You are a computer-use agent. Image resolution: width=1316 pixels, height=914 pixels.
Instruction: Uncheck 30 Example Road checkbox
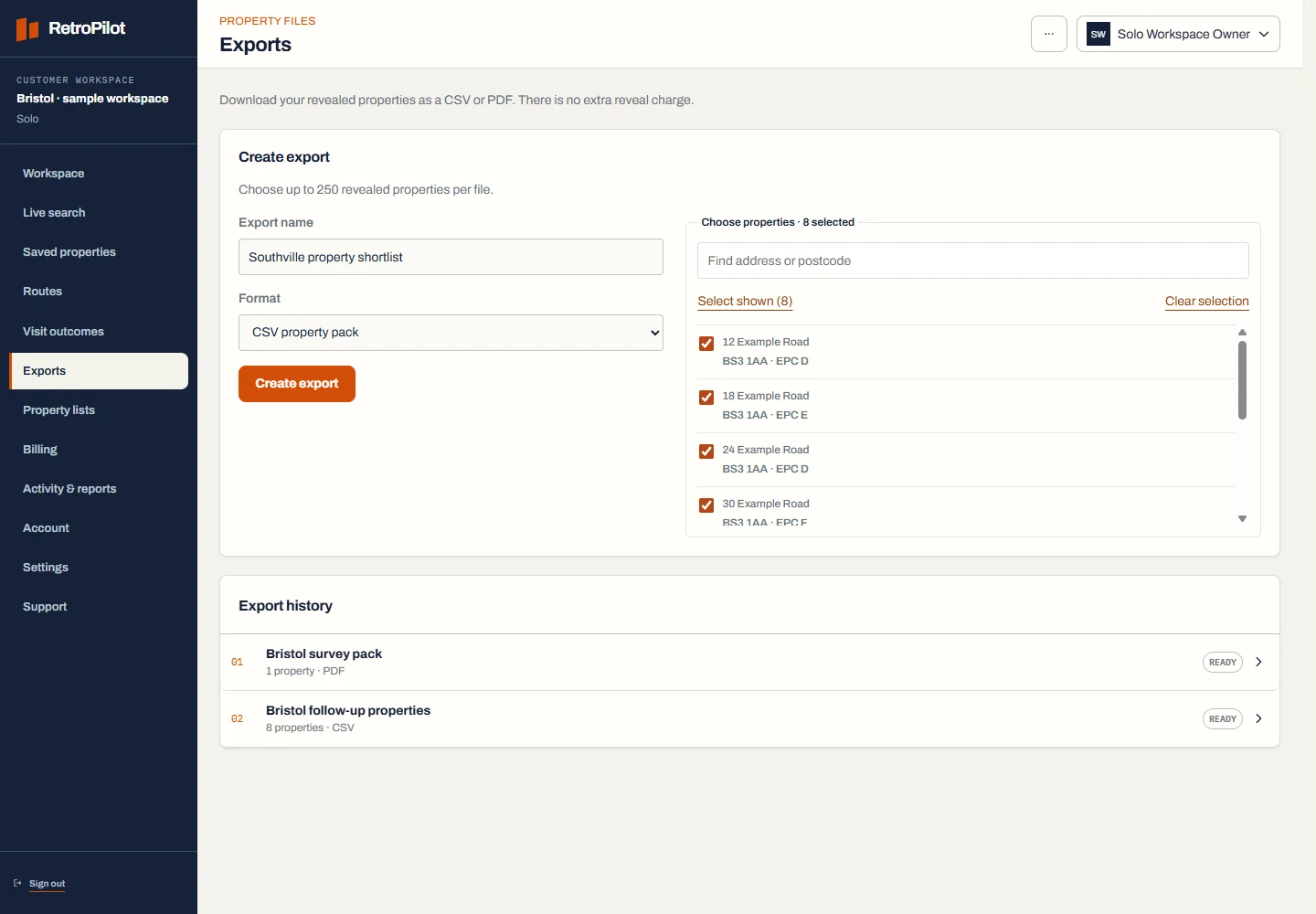click(x=706, y=505)
